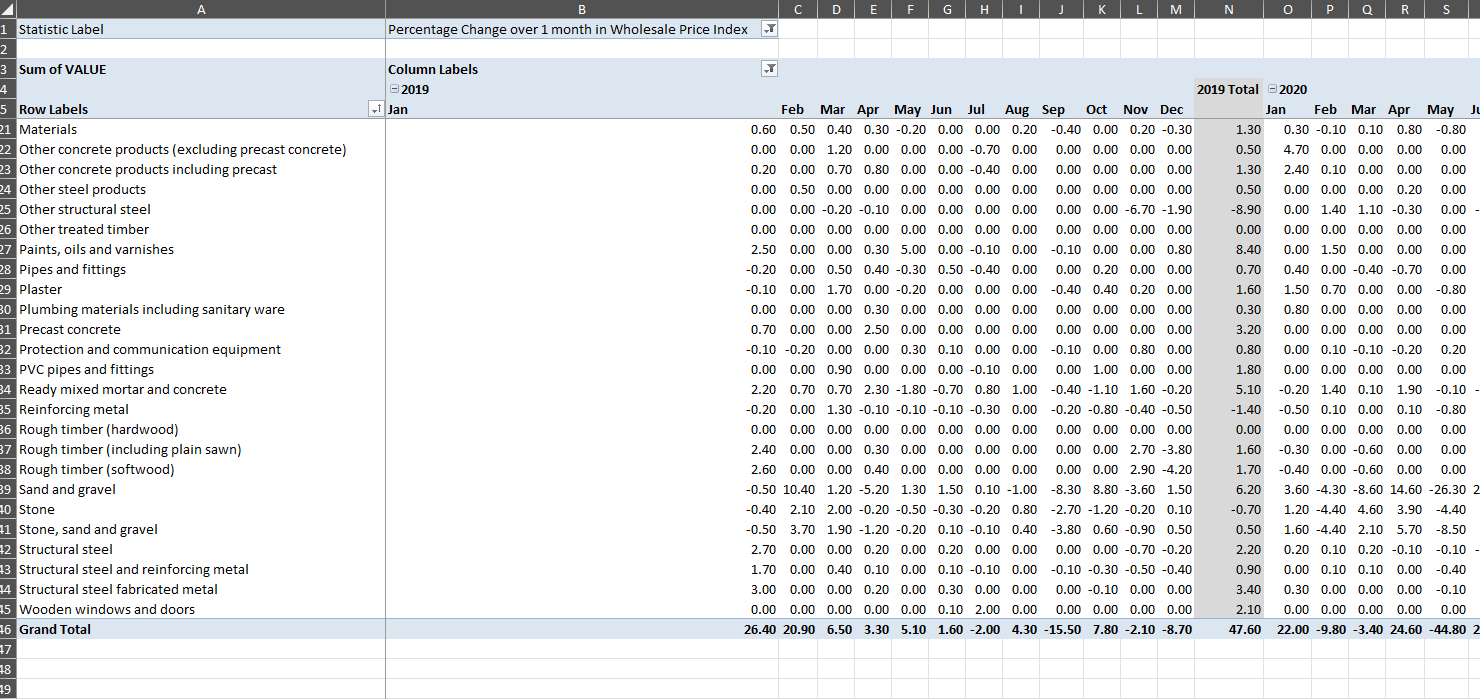Click the Select All corner button
The height and width of the screenshot is (699, 1480).
pos(7,8)
